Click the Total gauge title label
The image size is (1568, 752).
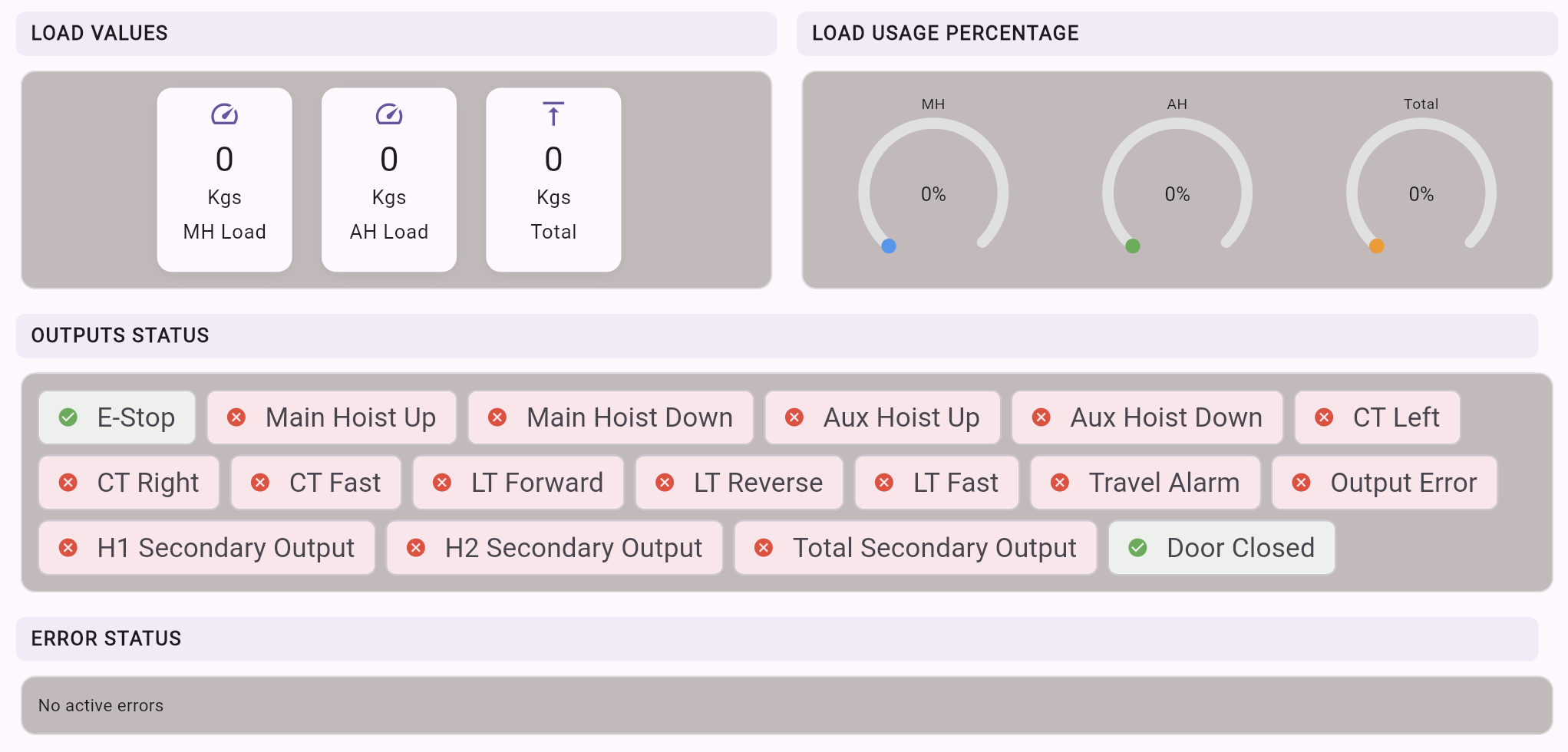pyautogui.click(x=1421, y=104)
